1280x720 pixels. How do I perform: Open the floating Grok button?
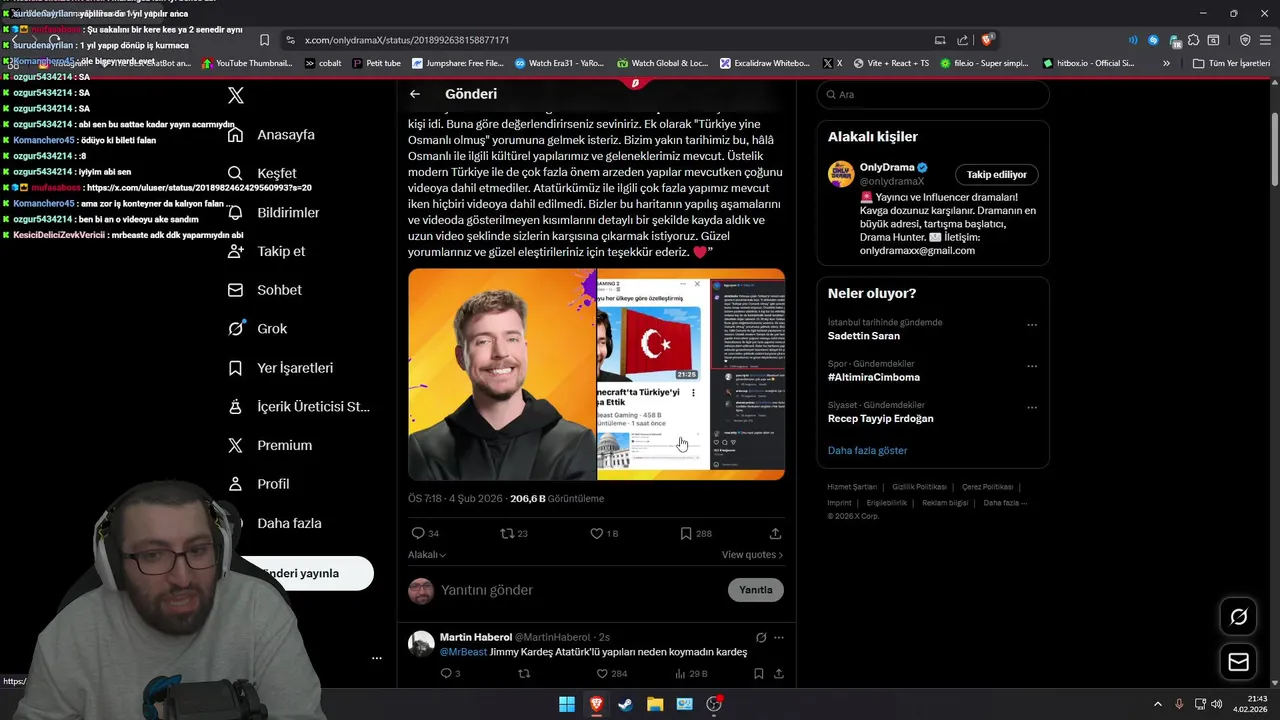pyautogui.click(x=1238, y=617)
